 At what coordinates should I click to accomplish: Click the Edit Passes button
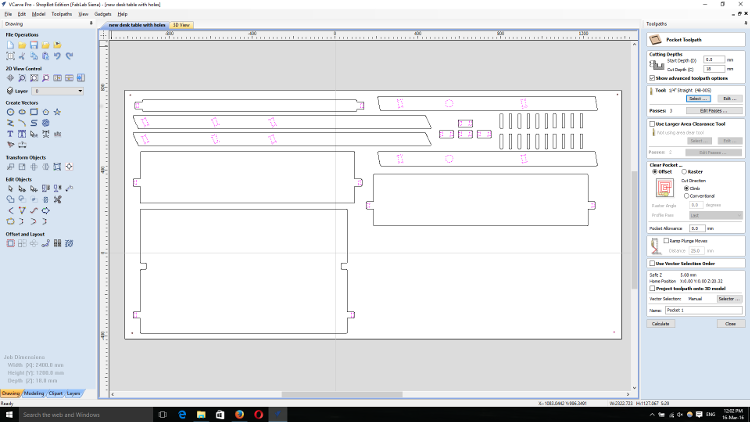pyautogui.click(x=714, y=111)
